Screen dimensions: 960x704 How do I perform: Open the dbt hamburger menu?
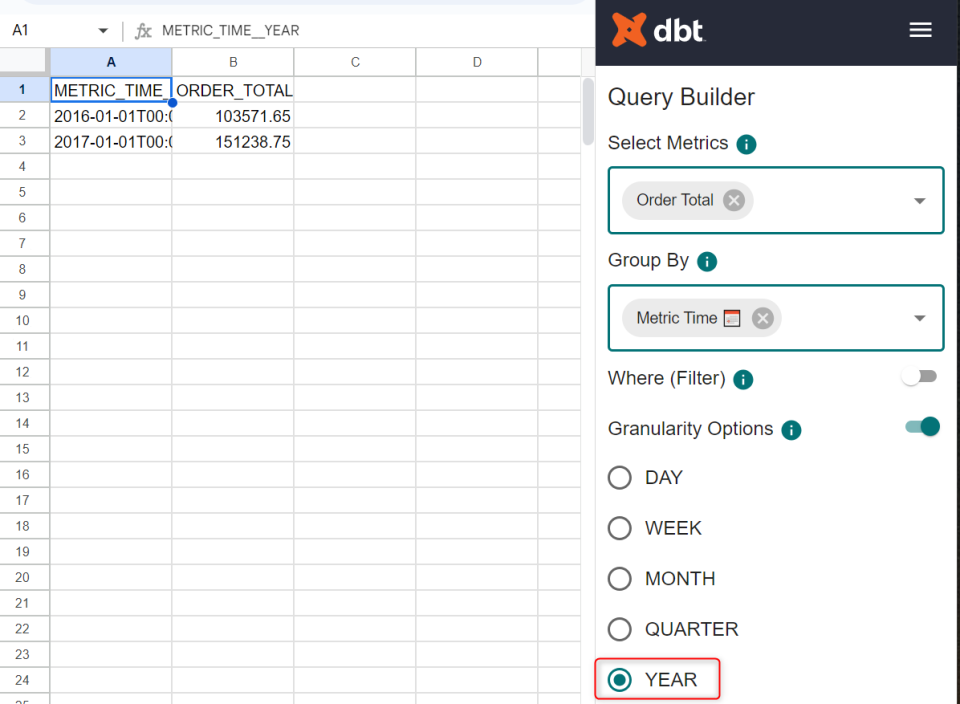point(920,30)
